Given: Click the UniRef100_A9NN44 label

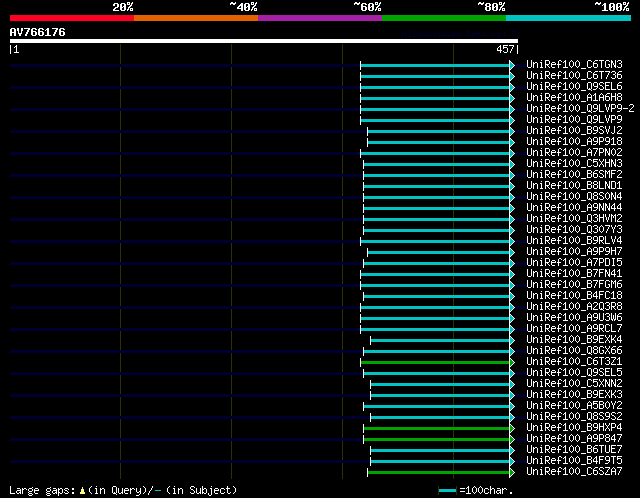Looking at the screenshot, I should [574, 208].
